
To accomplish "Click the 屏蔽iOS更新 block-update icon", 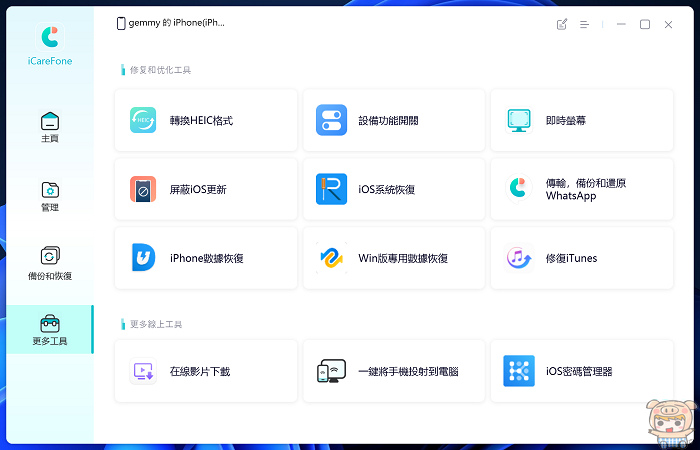I will click(143, 189).
